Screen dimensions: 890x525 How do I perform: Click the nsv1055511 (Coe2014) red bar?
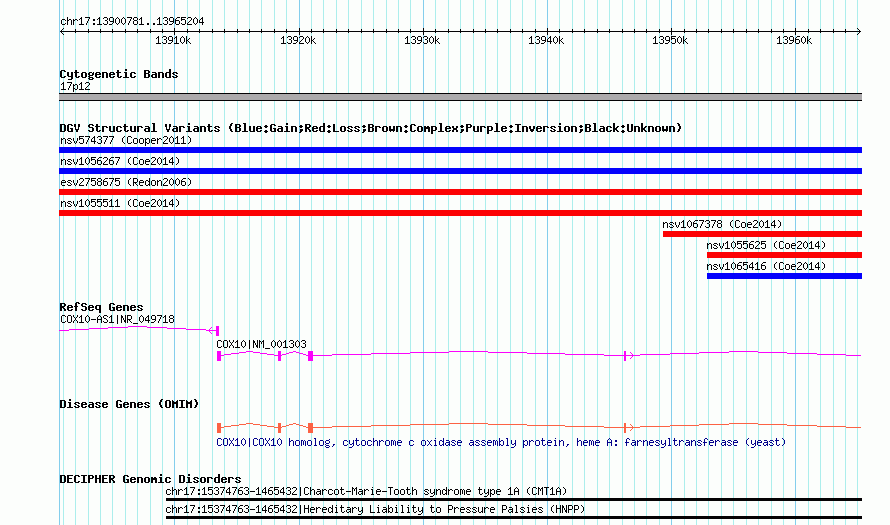point(460,213)
